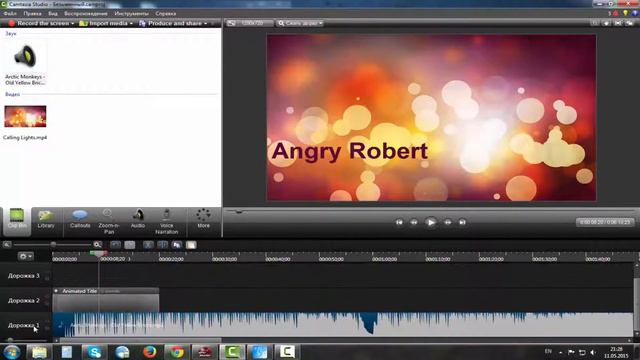Open Skype from the taskbar
The height and width of the screenshot is (360, 640).
(x=94, y=352)
